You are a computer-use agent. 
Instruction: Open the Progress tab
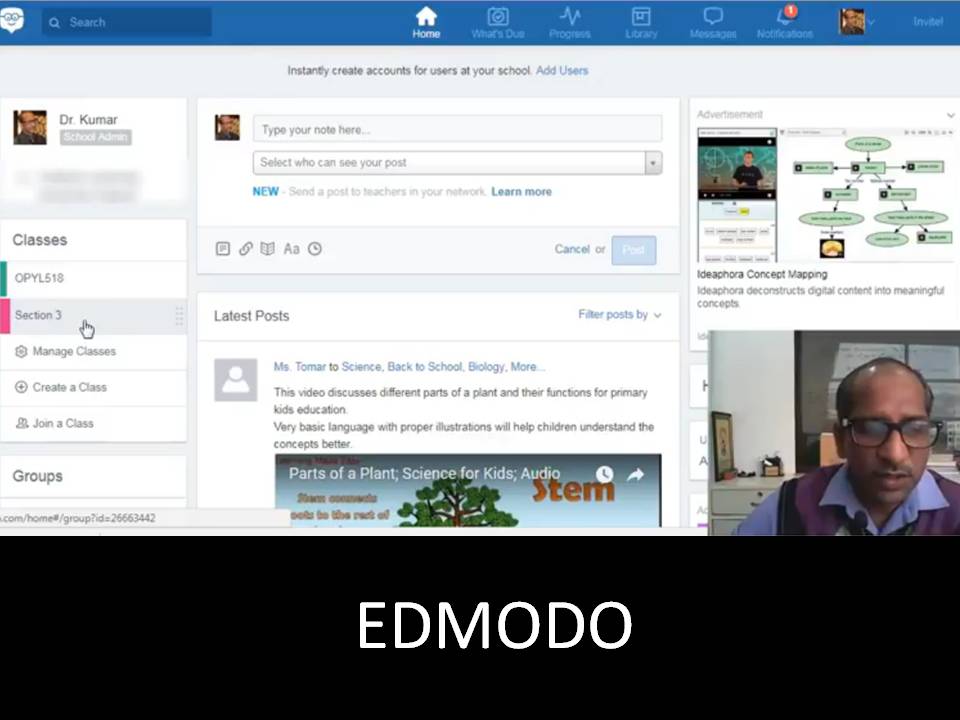point(569,23)
